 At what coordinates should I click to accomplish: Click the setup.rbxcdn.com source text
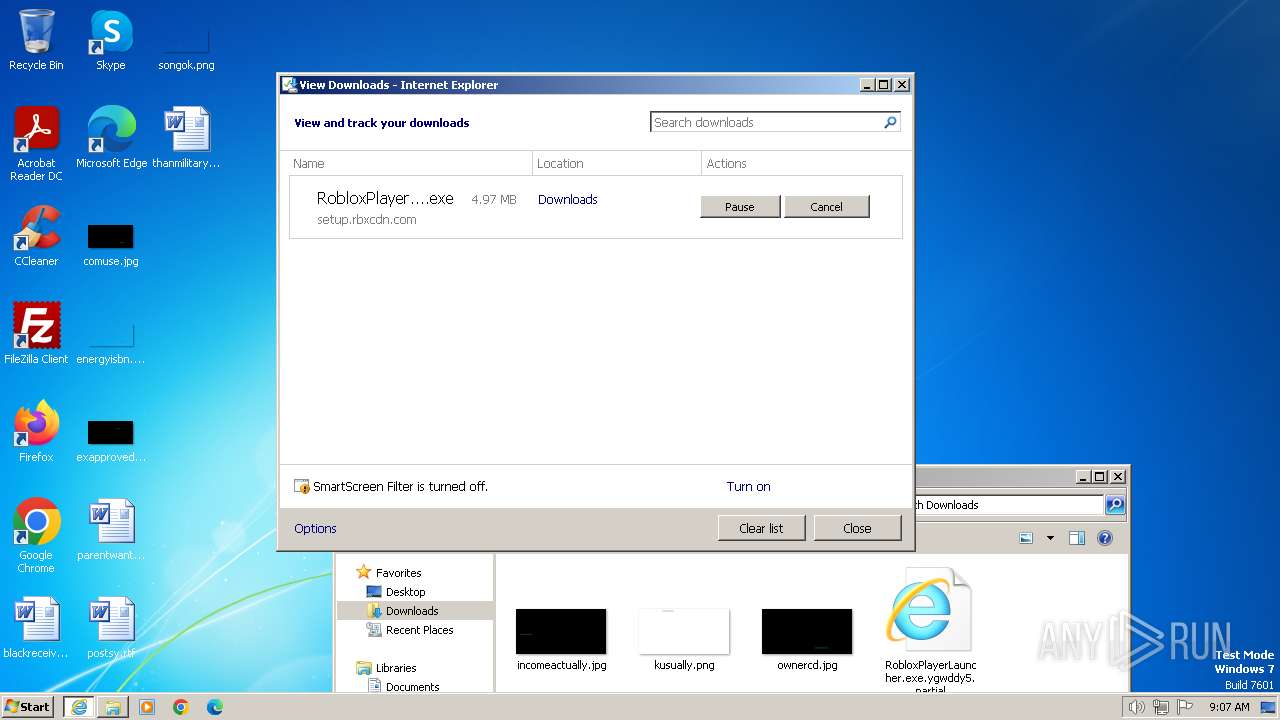pyautogui.click(x=366, y=220)
